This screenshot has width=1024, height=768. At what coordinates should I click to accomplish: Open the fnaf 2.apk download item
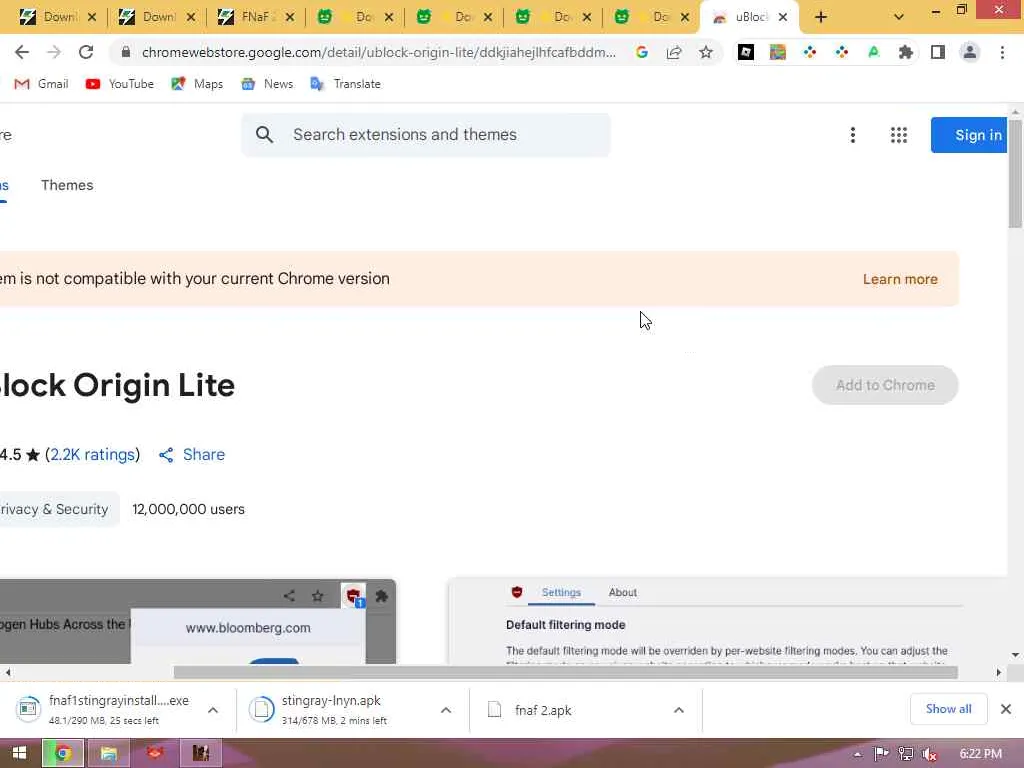[x=543, y=710]
